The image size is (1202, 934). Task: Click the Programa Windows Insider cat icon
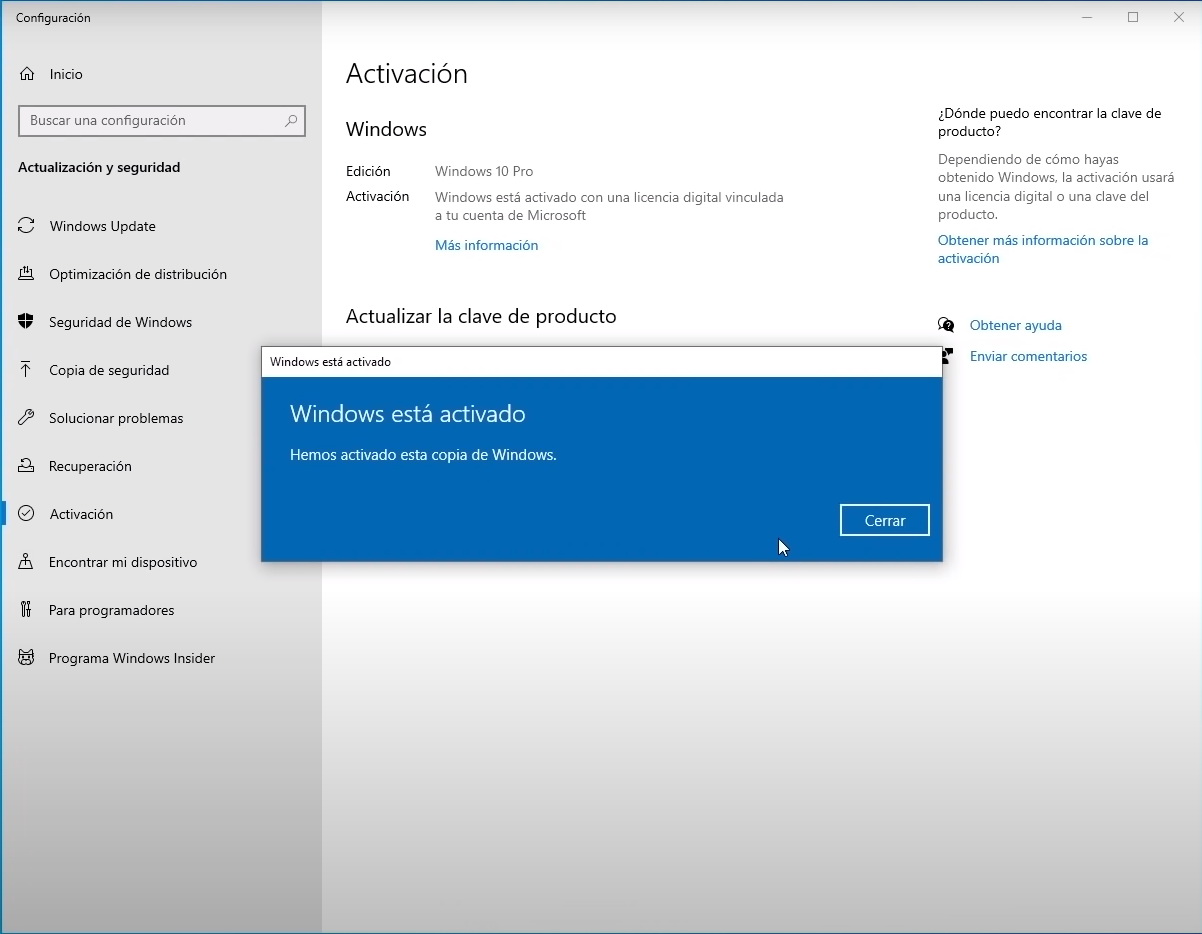pos(27,658)
